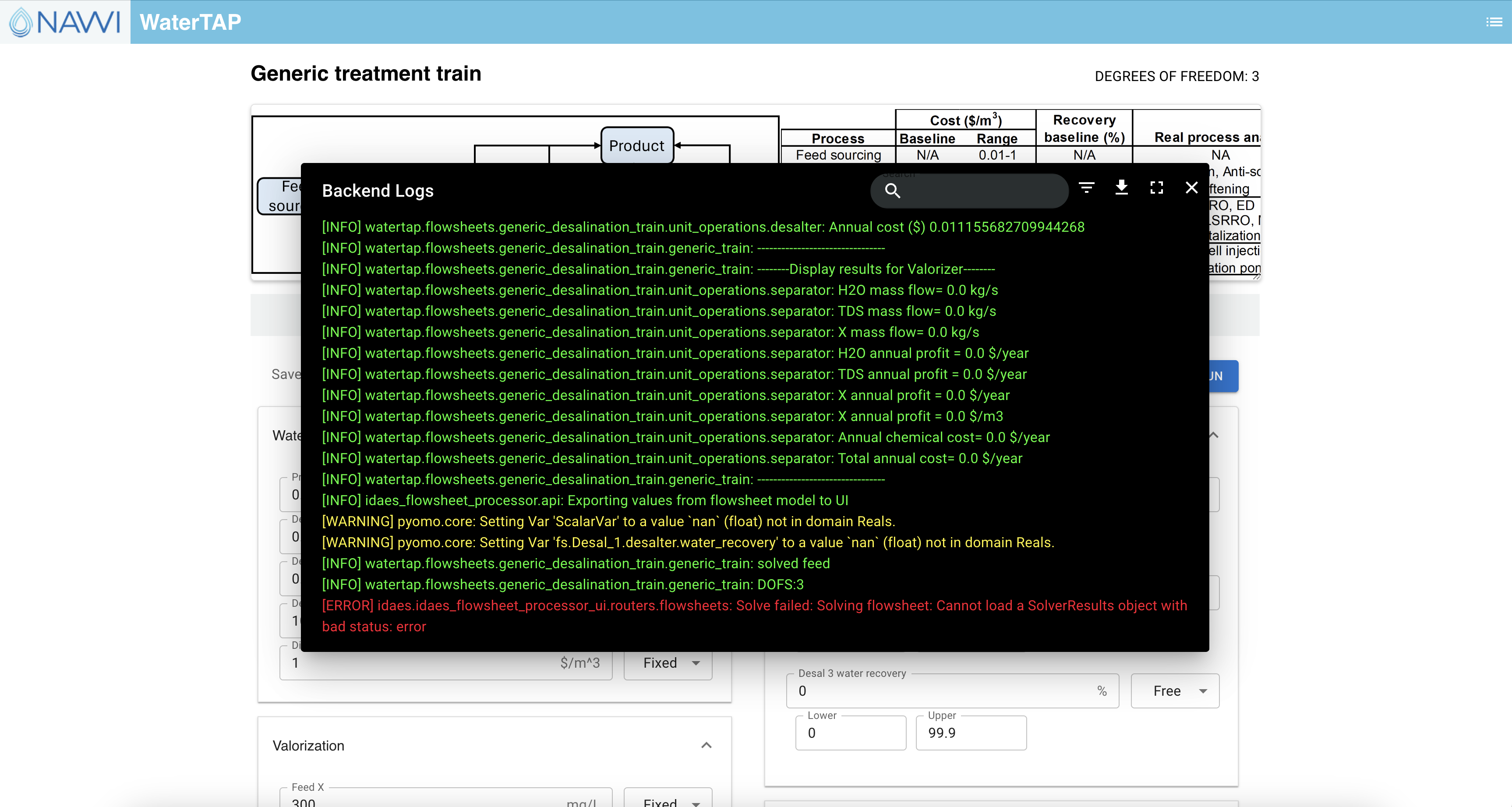
Task: Select the water_recovery nan warning line
Action: (688, 543)
